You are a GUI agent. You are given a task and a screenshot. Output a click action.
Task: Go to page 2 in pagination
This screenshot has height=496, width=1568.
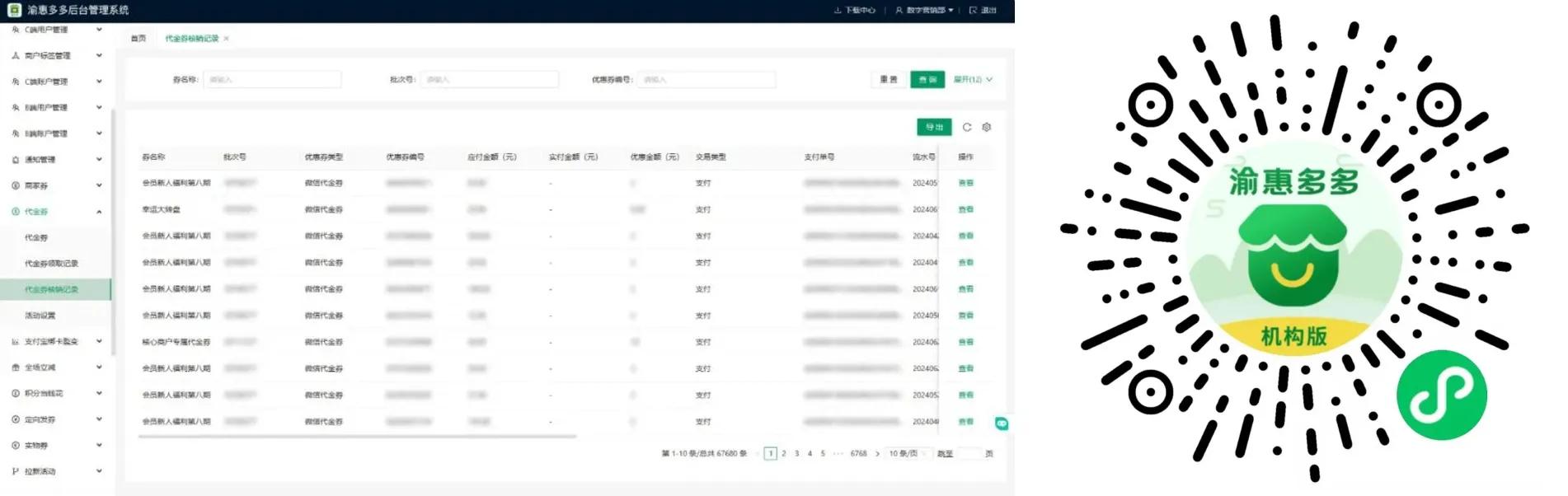click(x=784, y=453)
